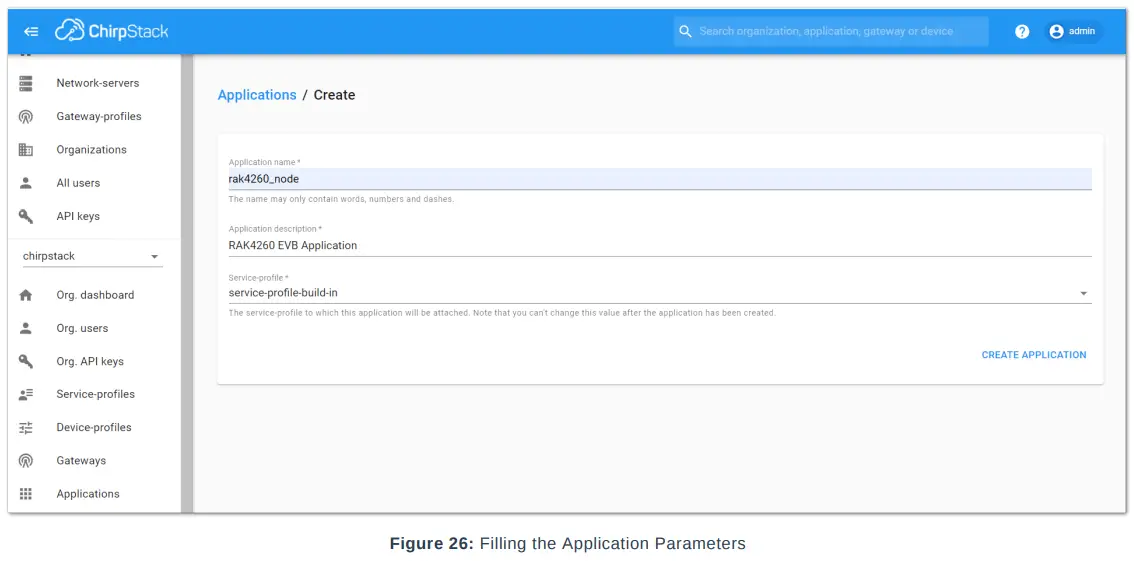Expand the Service-profile dropdown arrow
This screenshot has width=1134, height=561.
pos(1083,294)
